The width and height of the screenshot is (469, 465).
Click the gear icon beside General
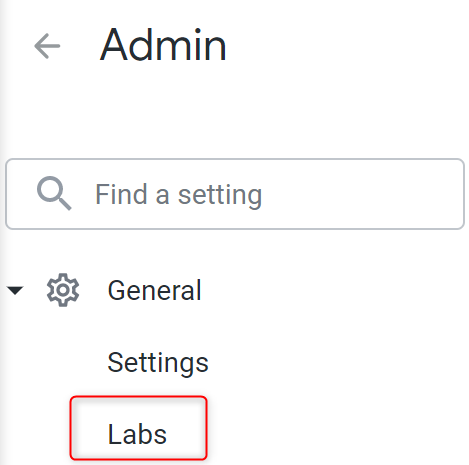pos(63,290)
